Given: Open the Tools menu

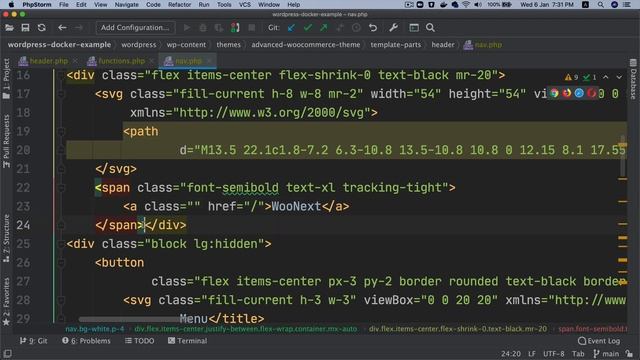Looking at the screenshot, I should pyautogui.click(x=224, y=4).
